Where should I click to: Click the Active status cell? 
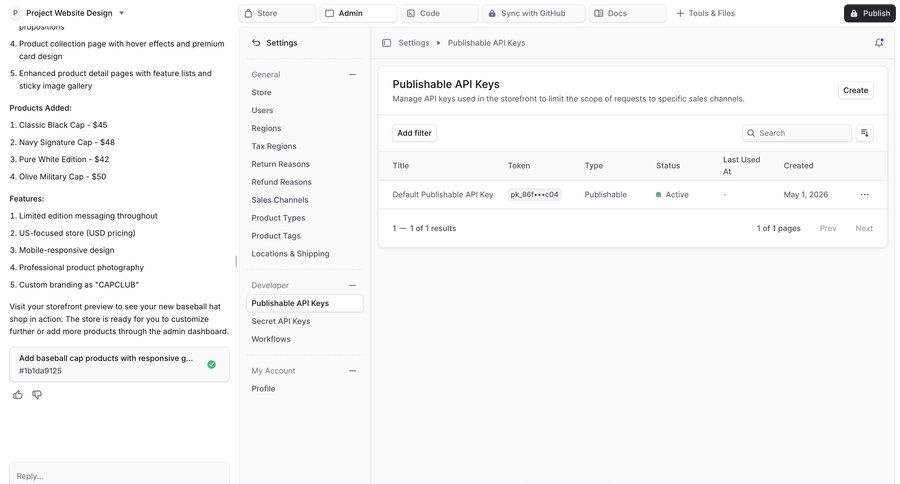point(672,195)
